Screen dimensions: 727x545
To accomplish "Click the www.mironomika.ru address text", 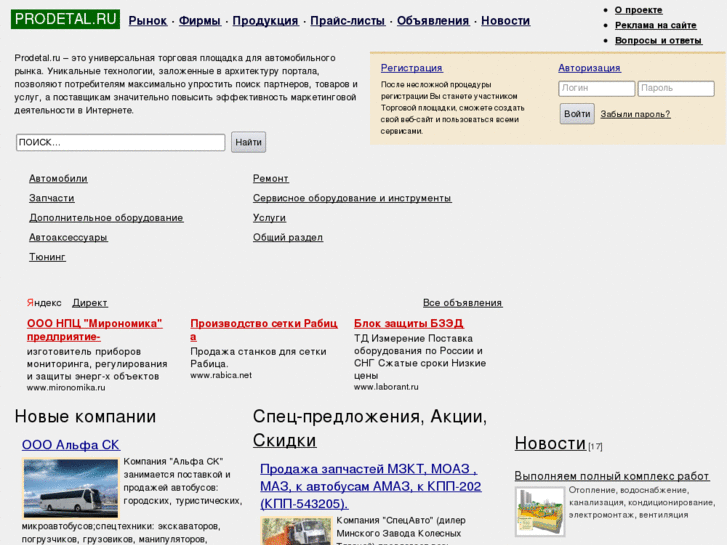I will click(66, 388).
